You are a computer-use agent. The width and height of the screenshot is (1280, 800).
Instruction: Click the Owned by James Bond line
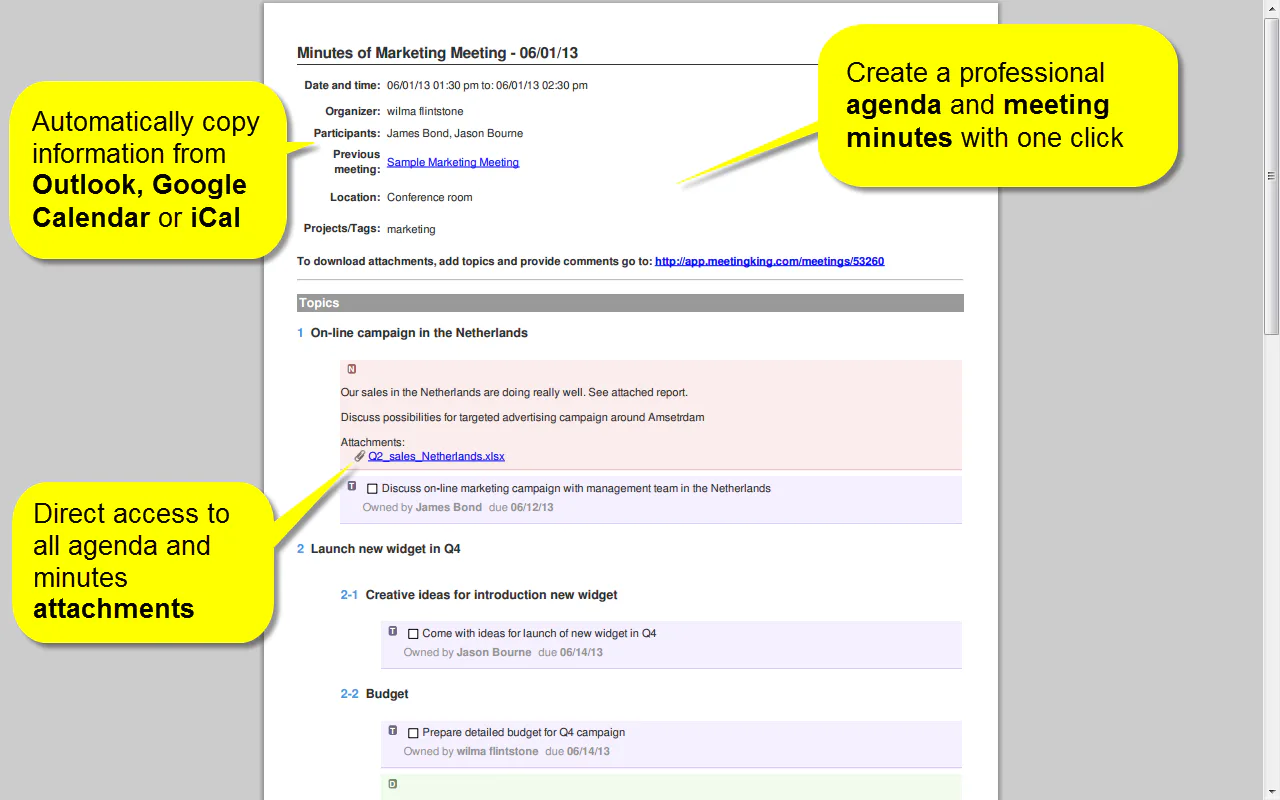(x=458, y=507)
